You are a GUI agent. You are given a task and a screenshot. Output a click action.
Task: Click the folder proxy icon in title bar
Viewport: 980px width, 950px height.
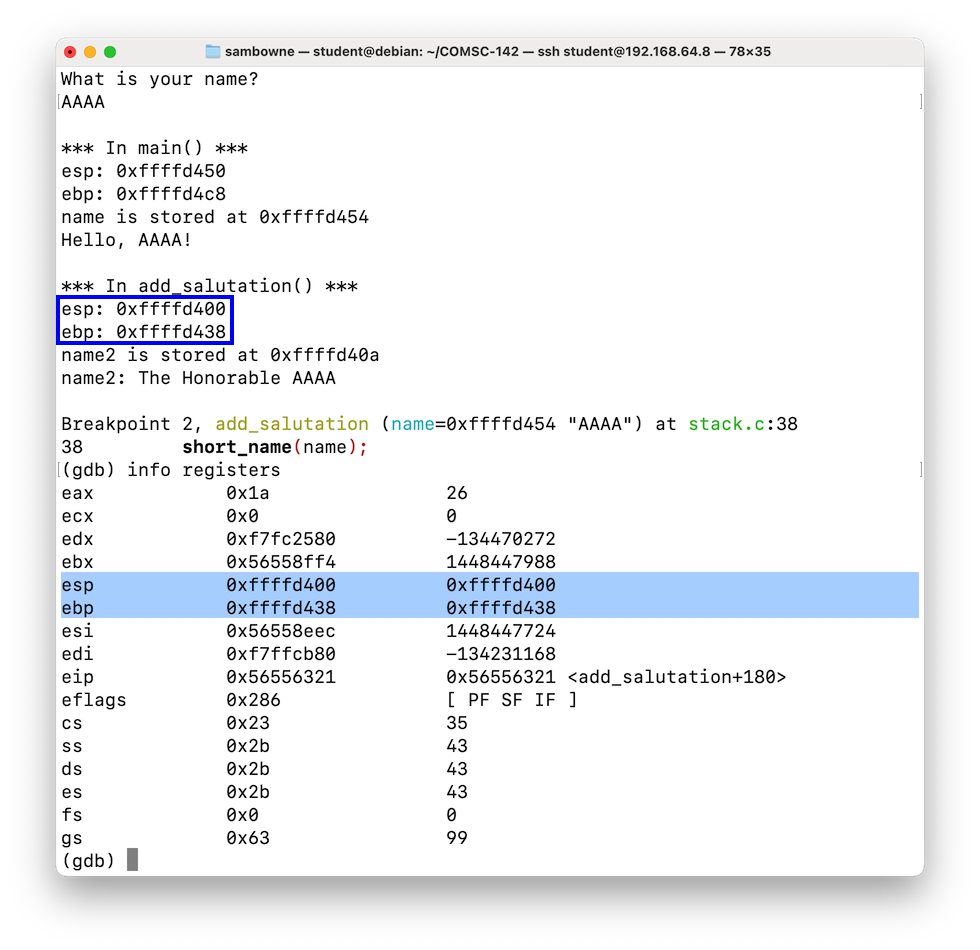click(x=212, y=51)
